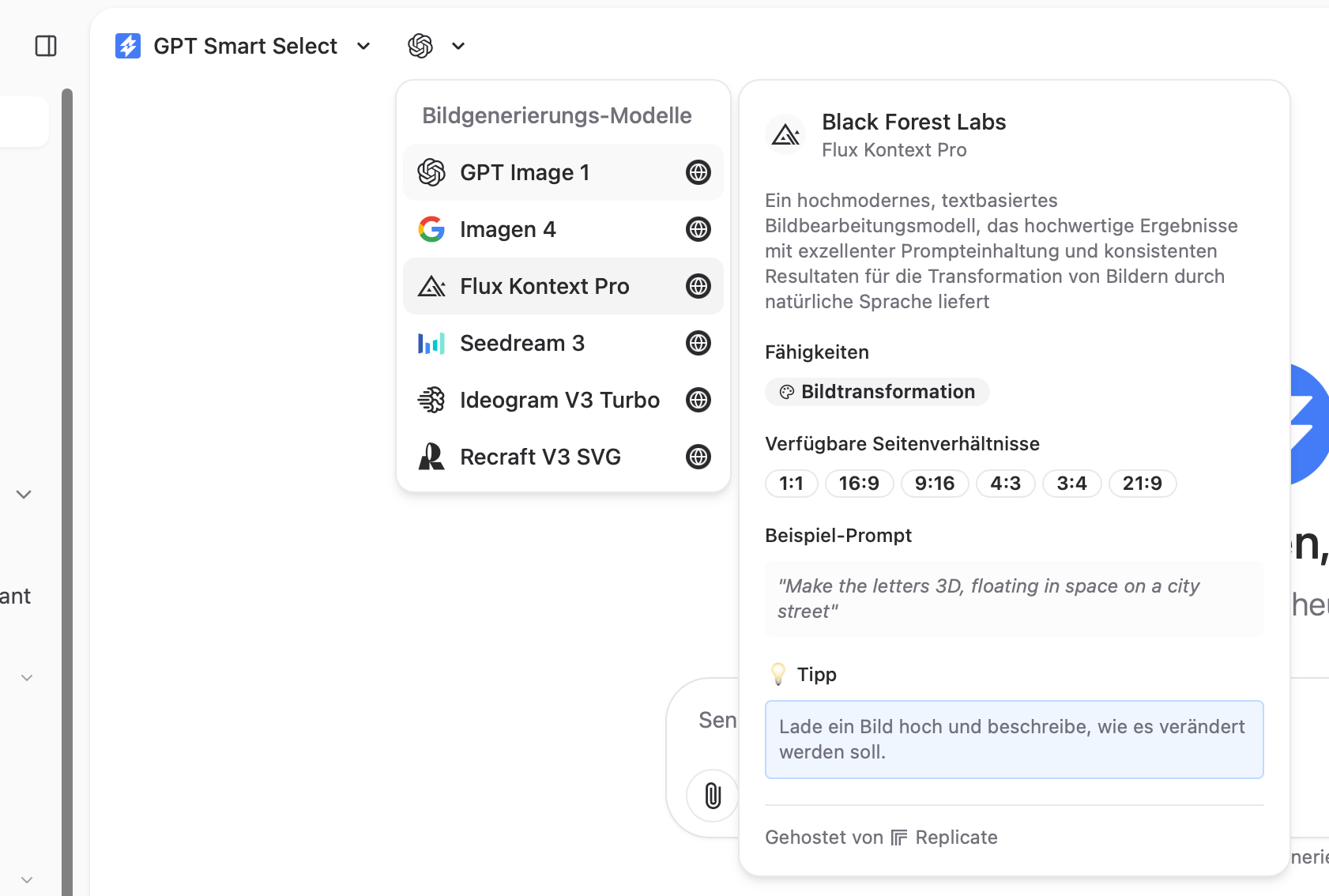Click the Black Forest Labs logo in details panel
This screenshot has height=896, width=1329.
pyautogui.click(x=785, y=134)
